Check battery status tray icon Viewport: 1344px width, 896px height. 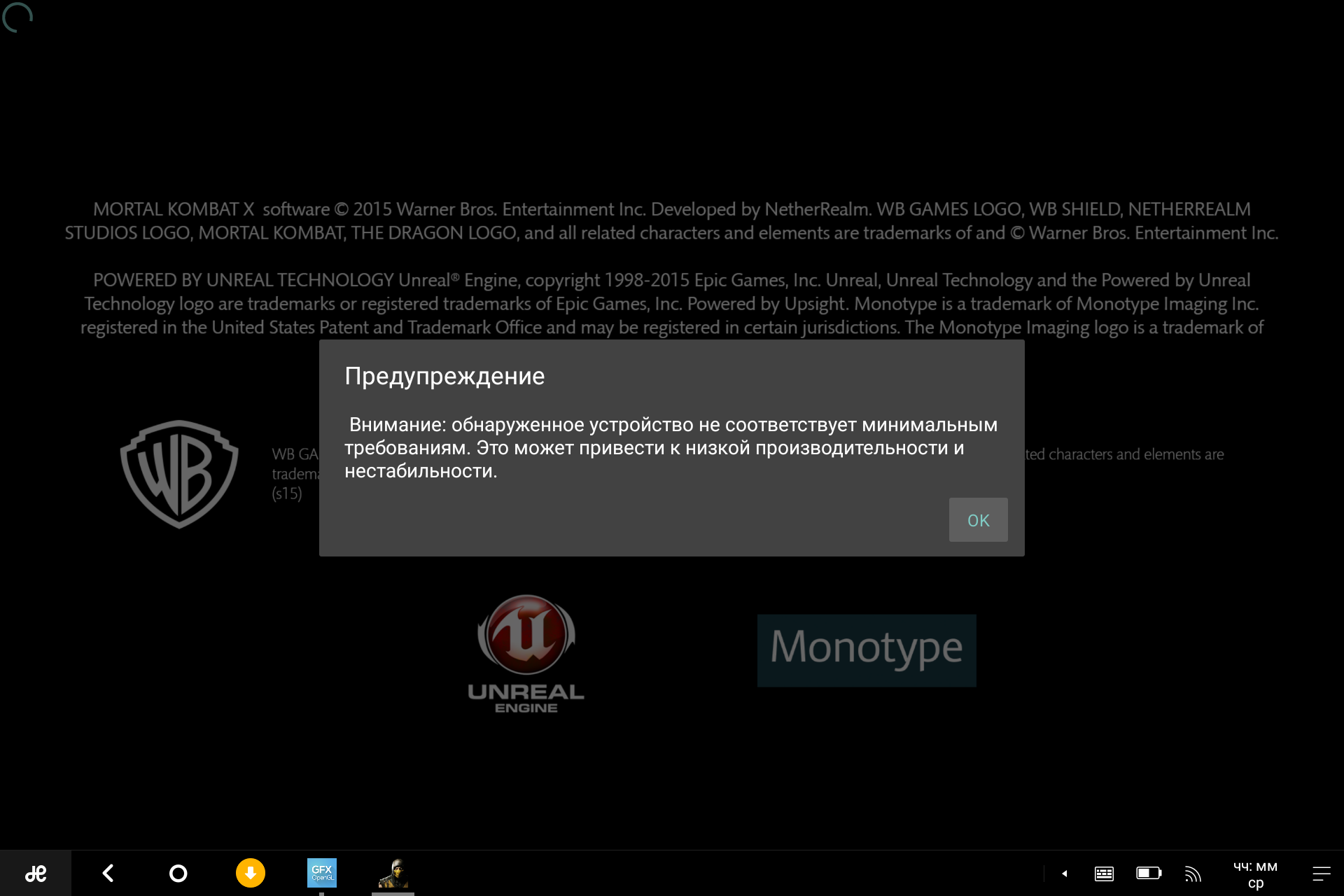[1149, 873]
